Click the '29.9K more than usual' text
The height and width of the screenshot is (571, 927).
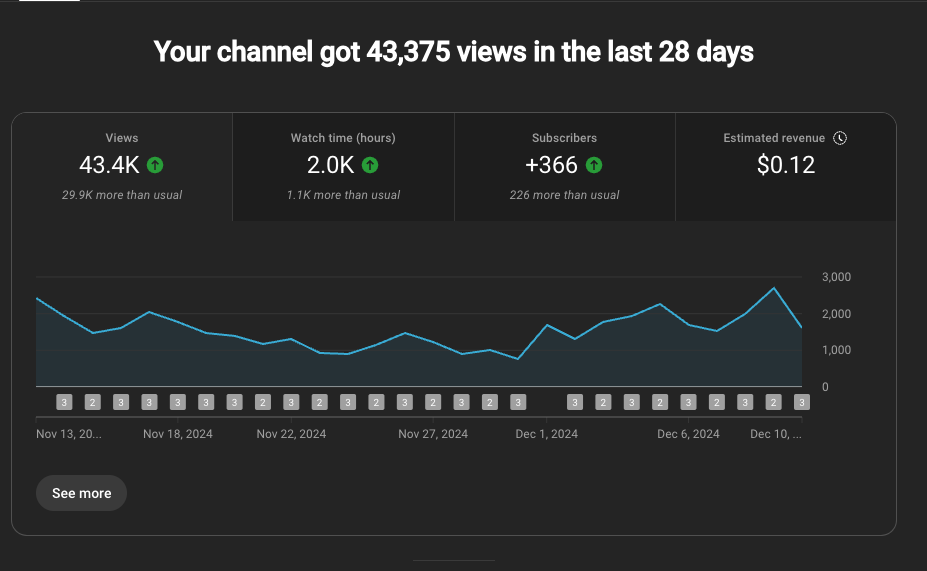(x=122, y=195)
